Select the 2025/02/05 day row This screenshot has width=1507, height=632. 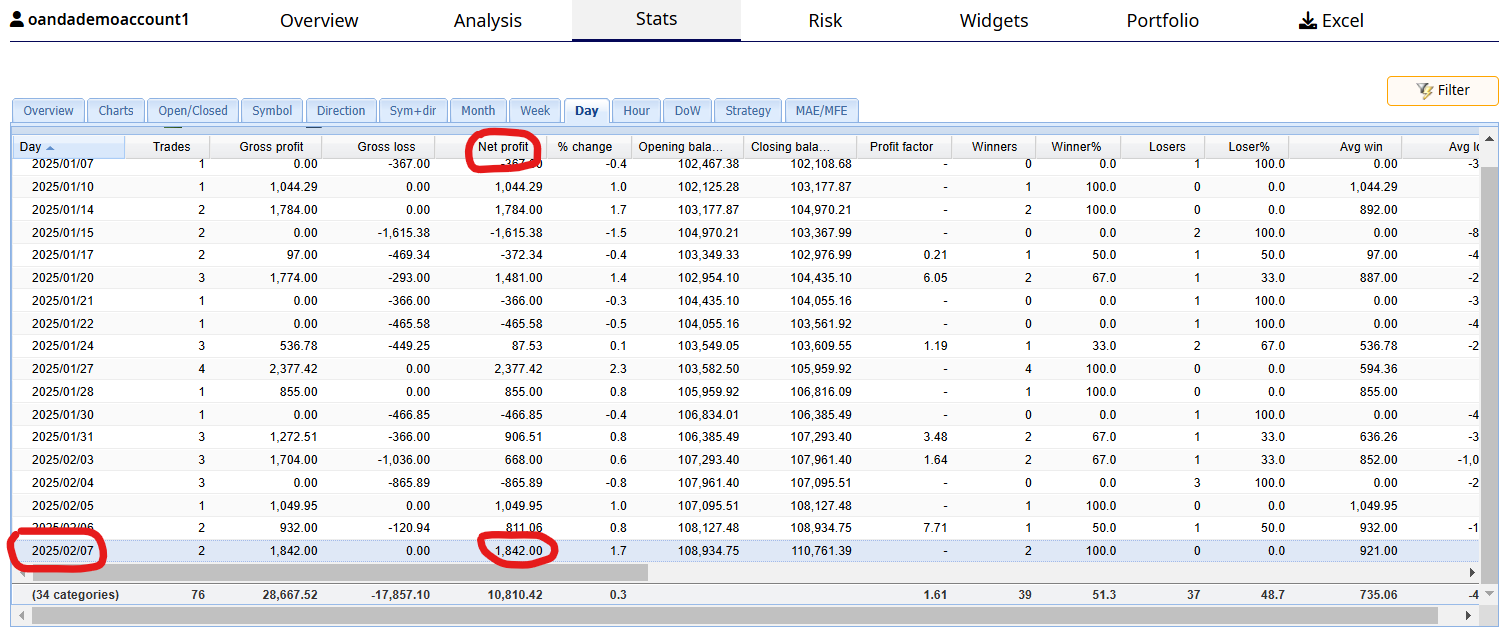[745, 505]
